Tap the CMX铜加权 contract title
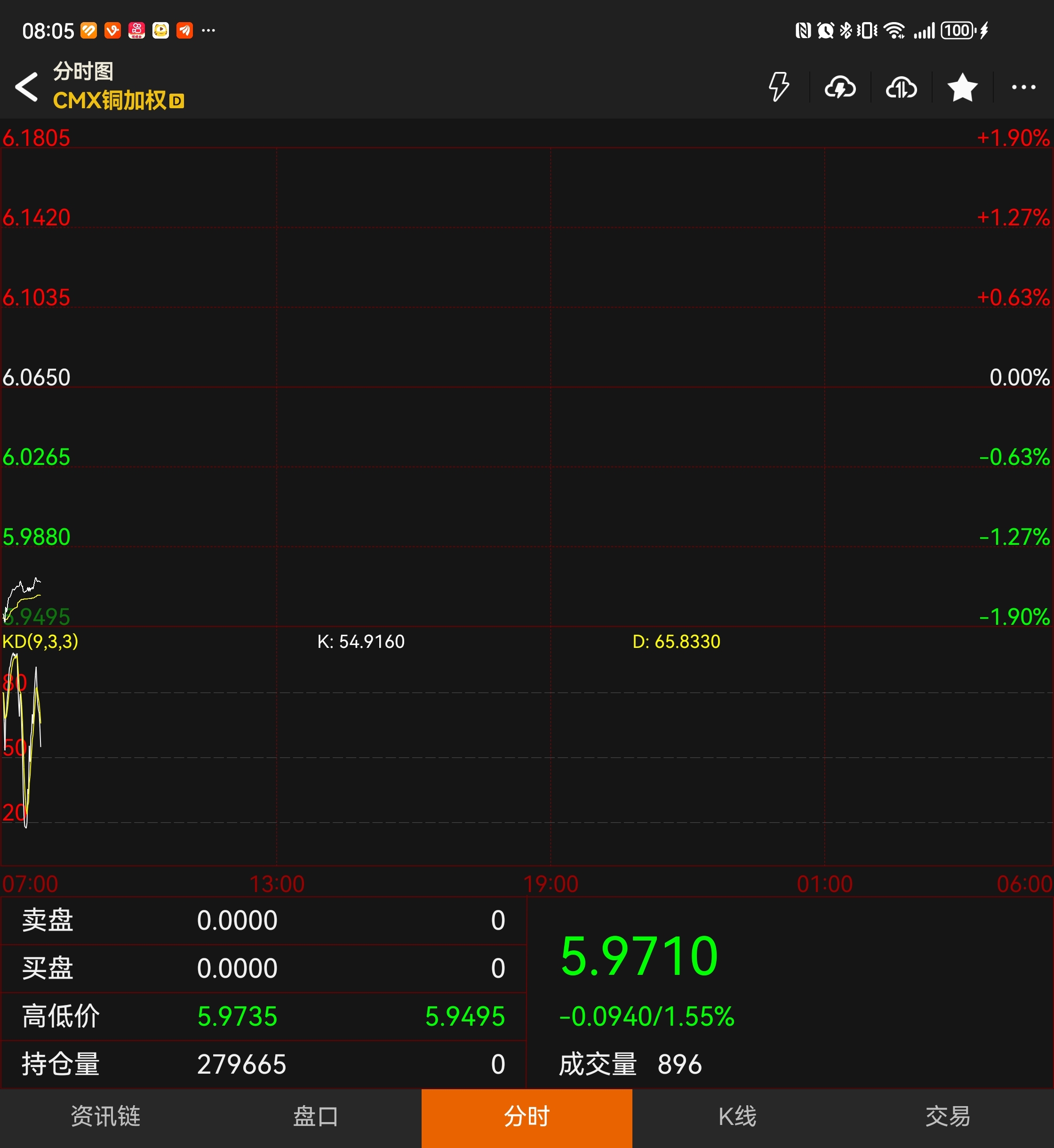Viewport: 1054px width, 1148px height. tap(110, 101)
